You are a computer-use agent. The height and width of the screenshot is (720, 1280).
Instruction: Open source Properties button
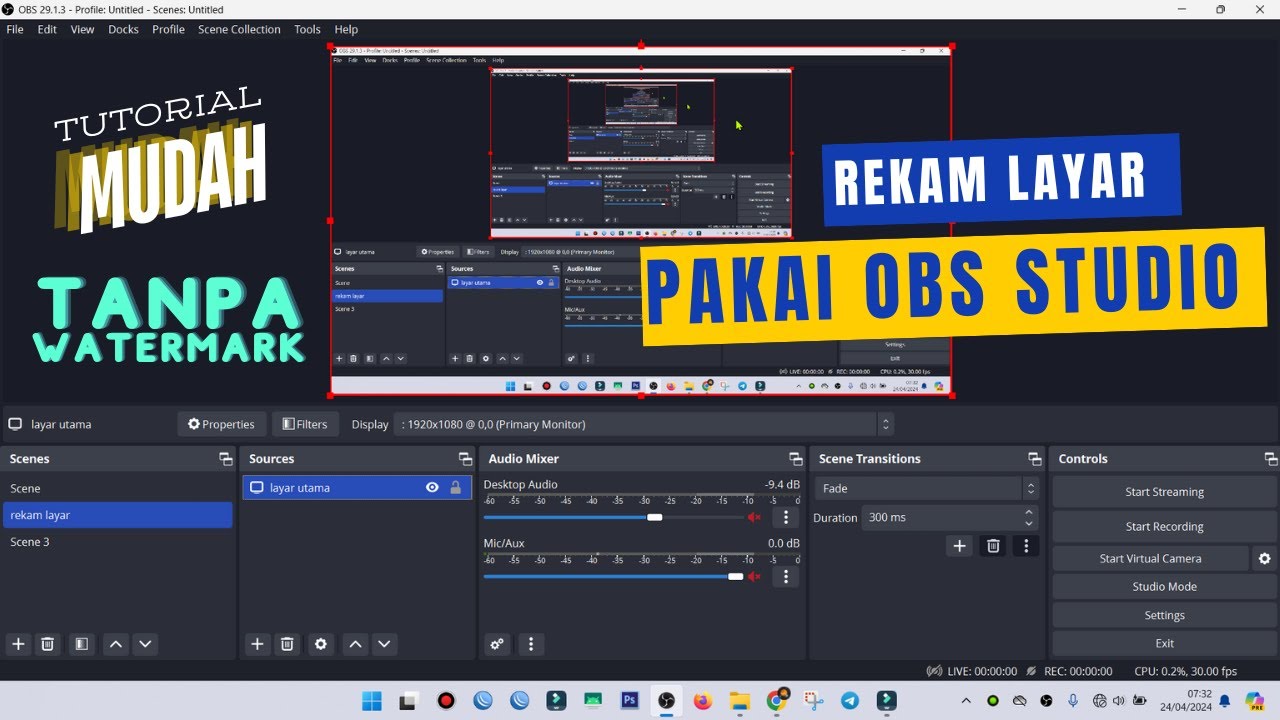click(222, 424)
